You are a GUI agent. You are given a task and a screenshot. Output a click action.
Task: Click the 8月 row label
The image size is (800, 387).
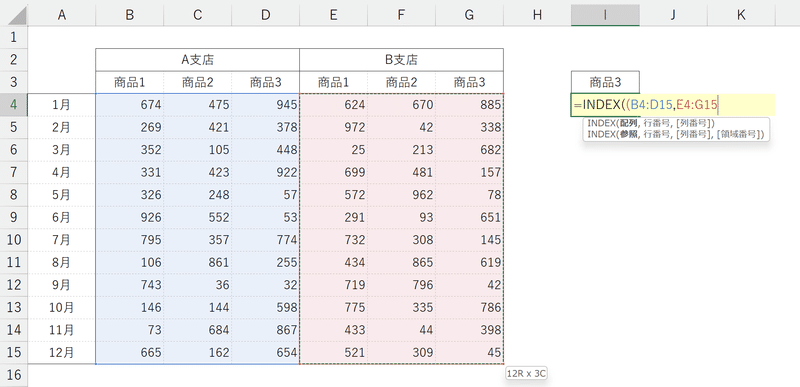coord(62,262)
